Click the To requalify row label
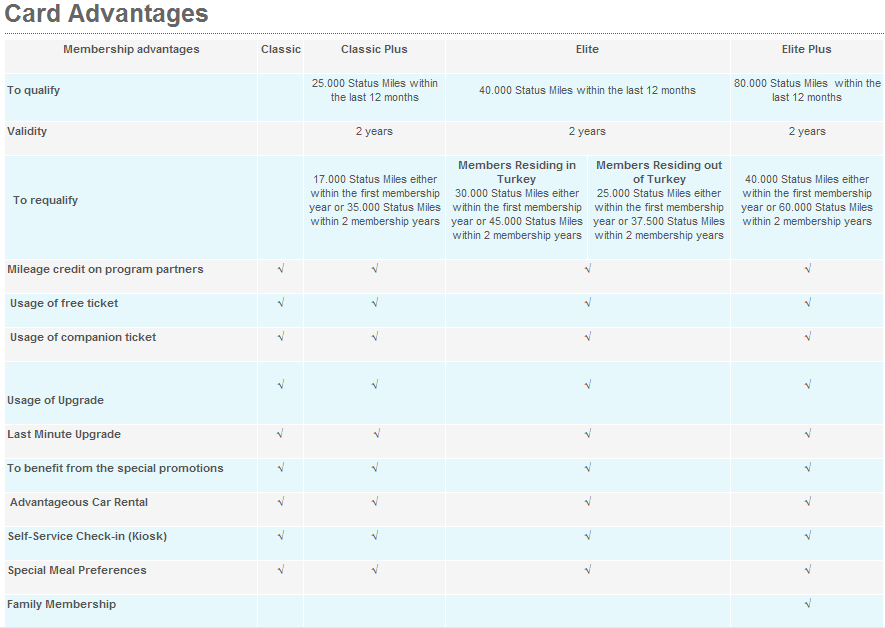885x628 pixels. click(45, 200)
